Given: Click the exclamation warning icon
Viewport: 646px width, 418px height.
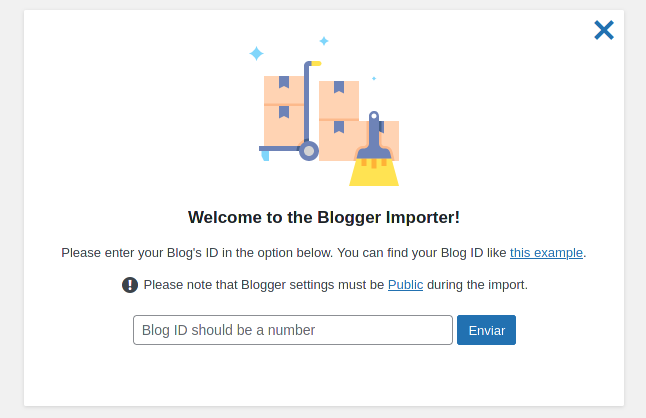Looking at the screenshot, I should (x=130, y=285).
